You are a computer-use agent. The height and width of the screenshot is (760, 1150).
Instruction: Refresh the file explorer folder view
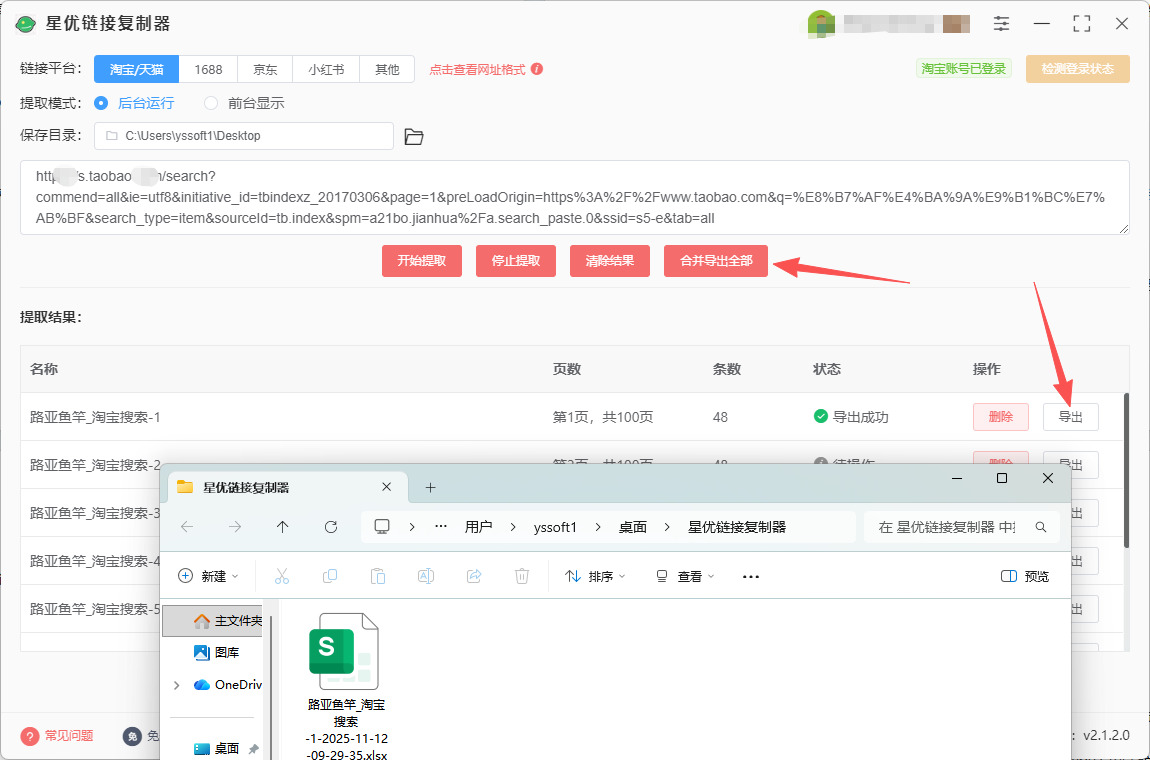[331, 527]
